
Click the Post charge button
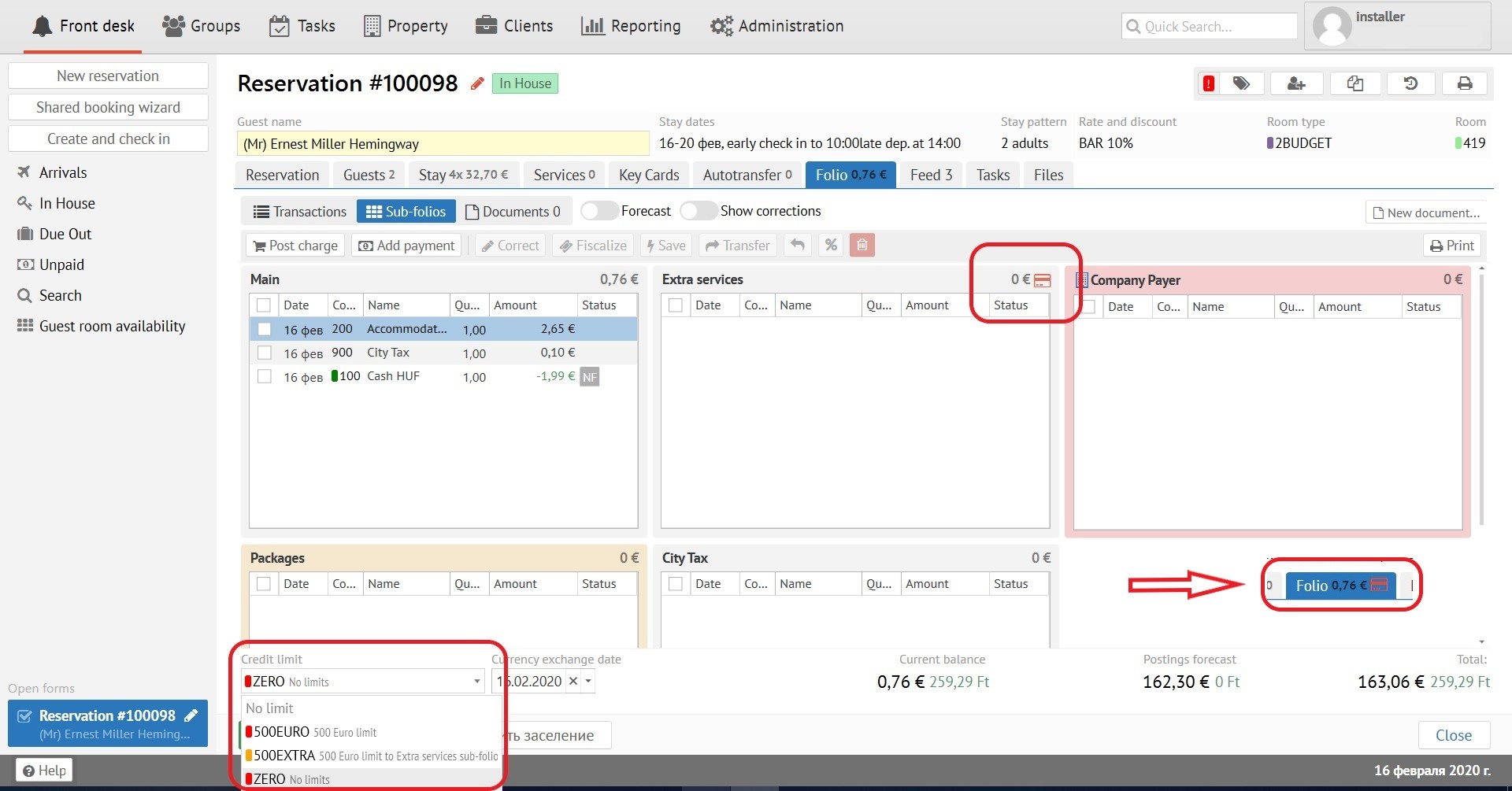click(x=295, y=246)
